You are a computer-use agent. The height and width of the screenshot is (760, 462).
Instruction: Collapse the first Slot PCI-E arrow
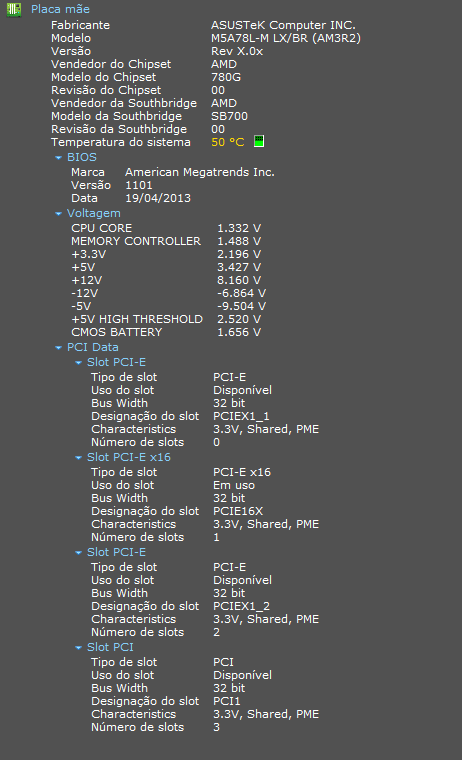point(79,363)
